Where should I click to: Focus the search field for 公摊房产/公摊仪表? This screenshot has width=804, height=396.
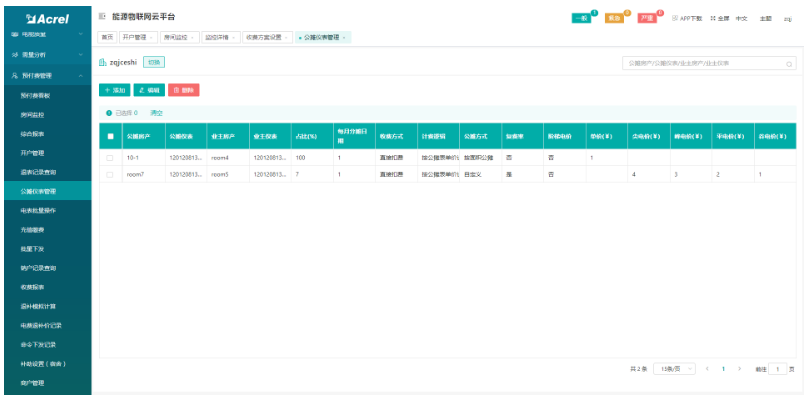tap(709, 64)
